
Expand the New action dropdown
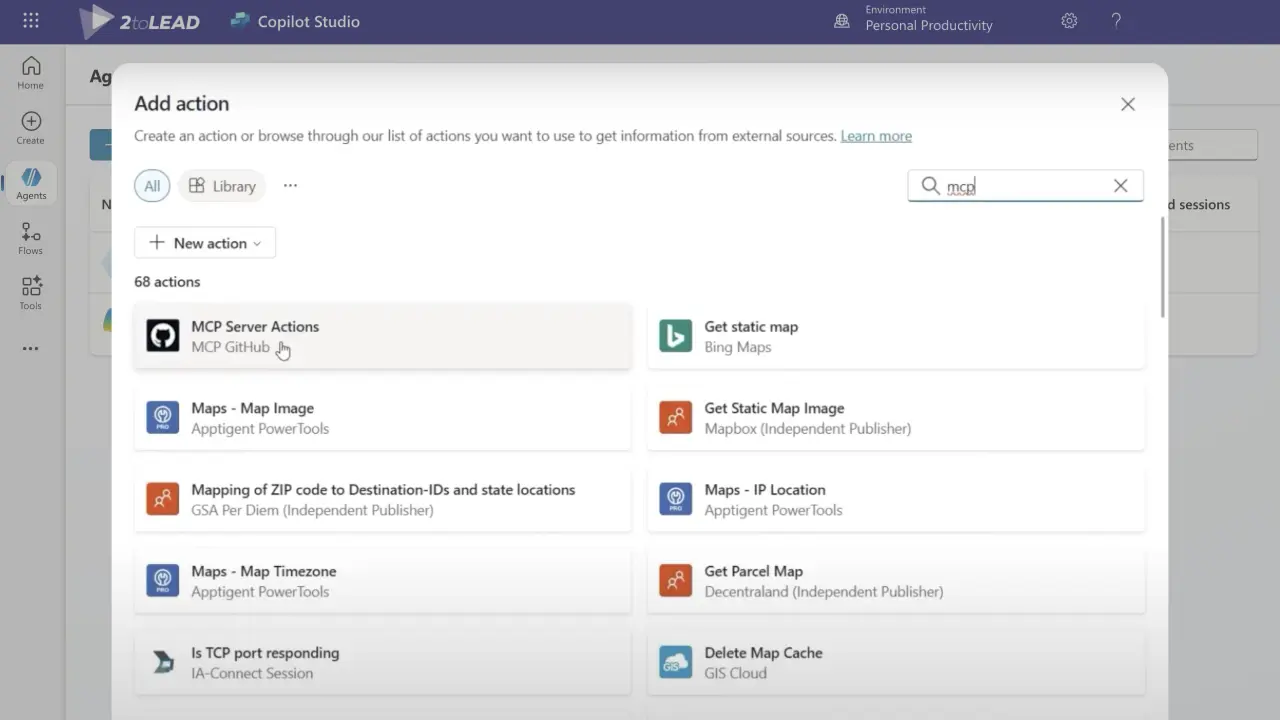pos(205,243)
